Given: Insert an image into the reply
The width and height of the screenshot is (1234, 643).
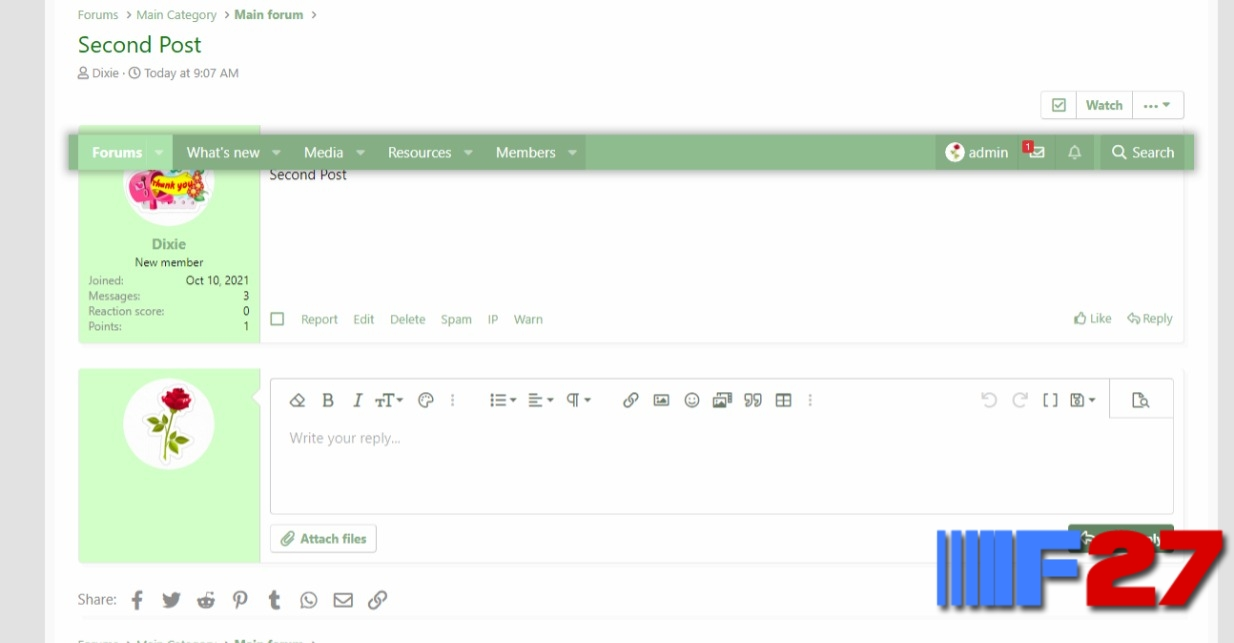Looking at the screenshot, I should click(x=661, y=400).
